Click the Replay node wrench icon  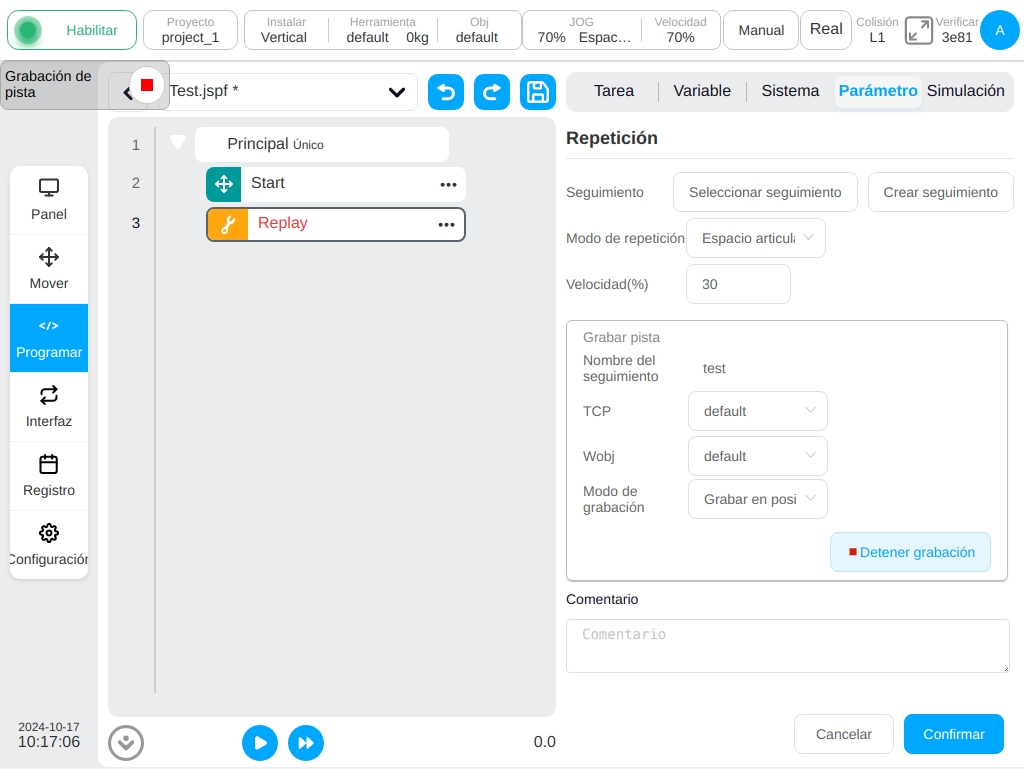click(228, 225)
